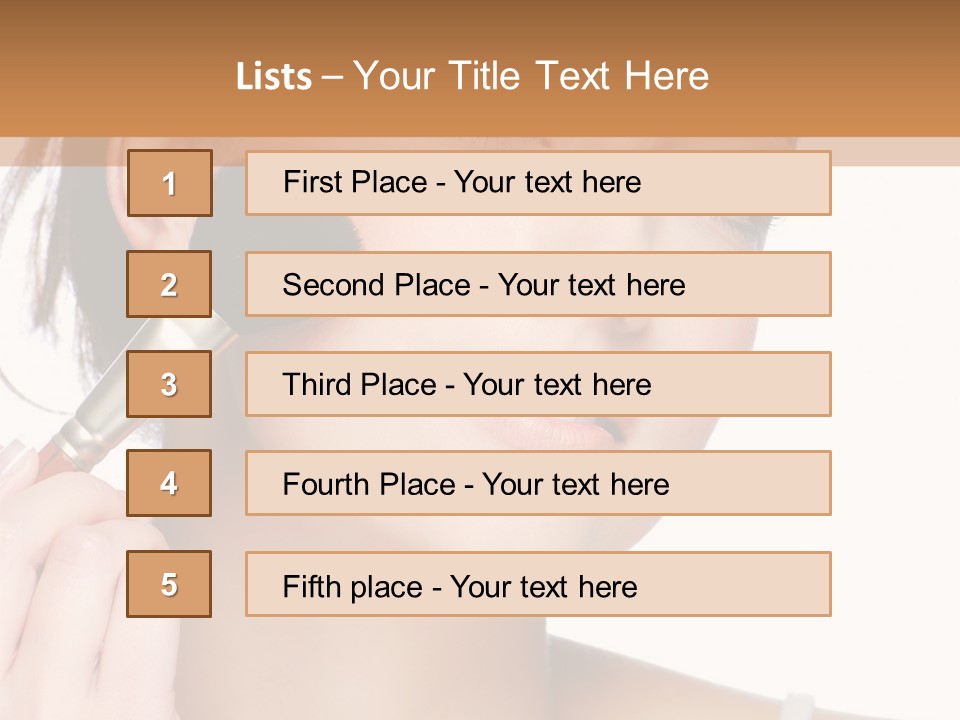Click the word Fifth in fifth bar

[x=311, y=586]
